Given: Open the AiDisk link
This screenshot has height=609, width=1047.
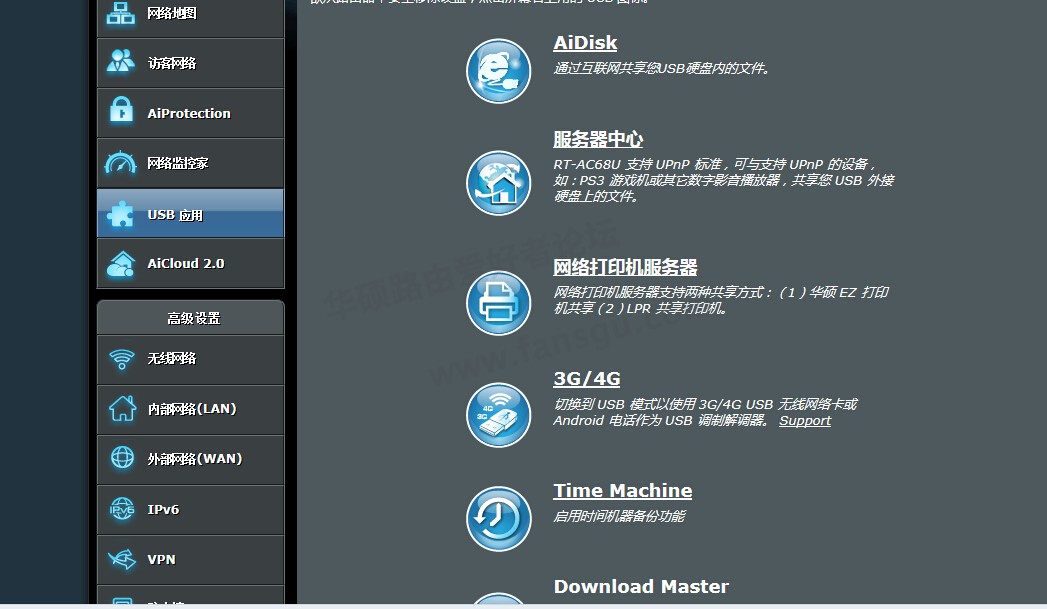Looking at the screenshot, I should [x=585, y=43].
